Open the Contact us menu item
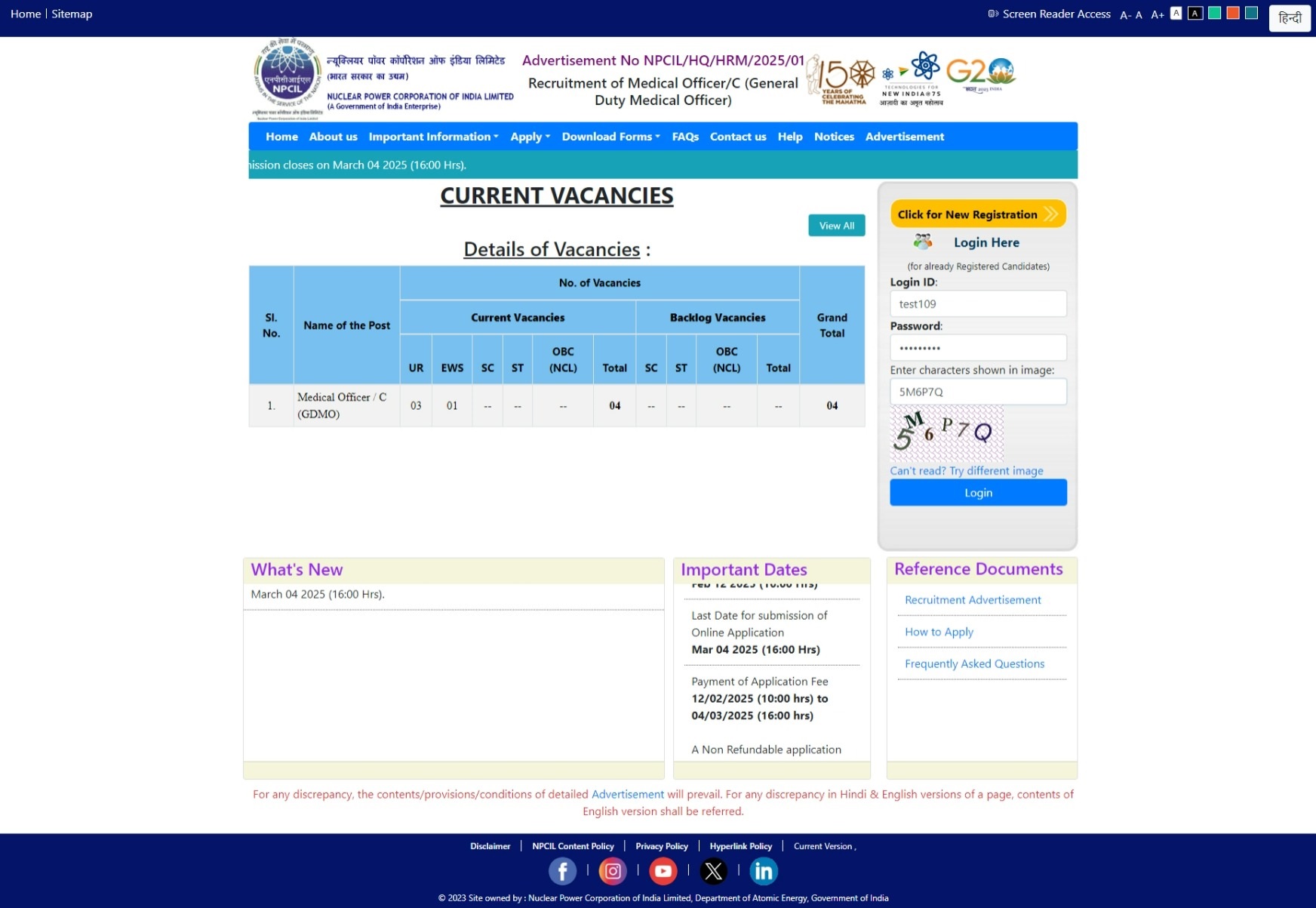Screen dimensions: 1316x908 tap(738, 137)
